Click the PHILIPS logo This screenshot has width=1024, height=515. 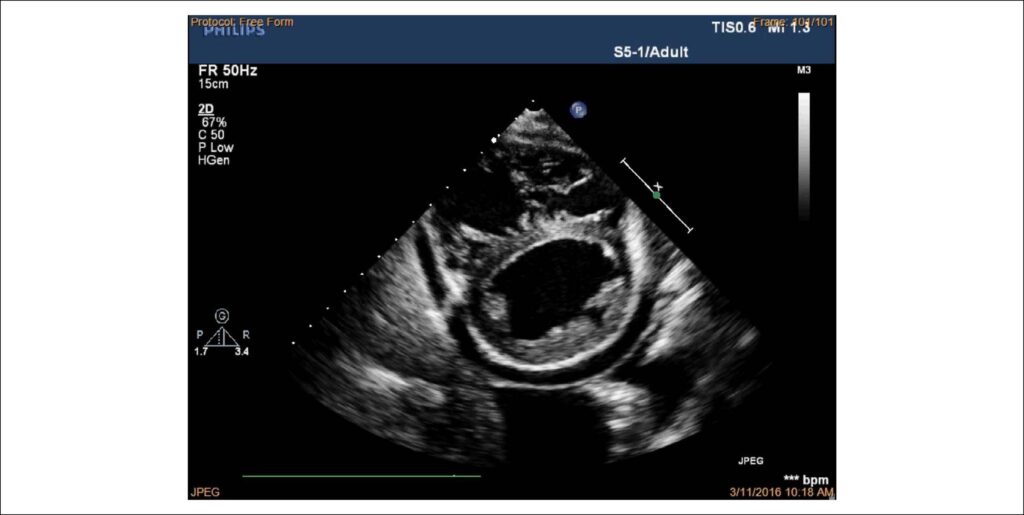pyautogui.click(x=234, y=31)
